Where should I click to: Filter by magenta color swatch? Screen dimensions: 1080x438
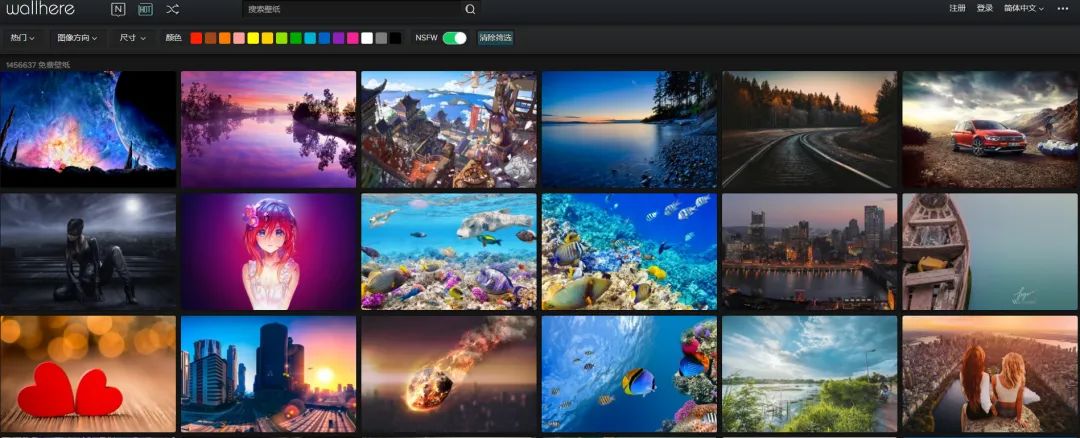click(353, 38)
